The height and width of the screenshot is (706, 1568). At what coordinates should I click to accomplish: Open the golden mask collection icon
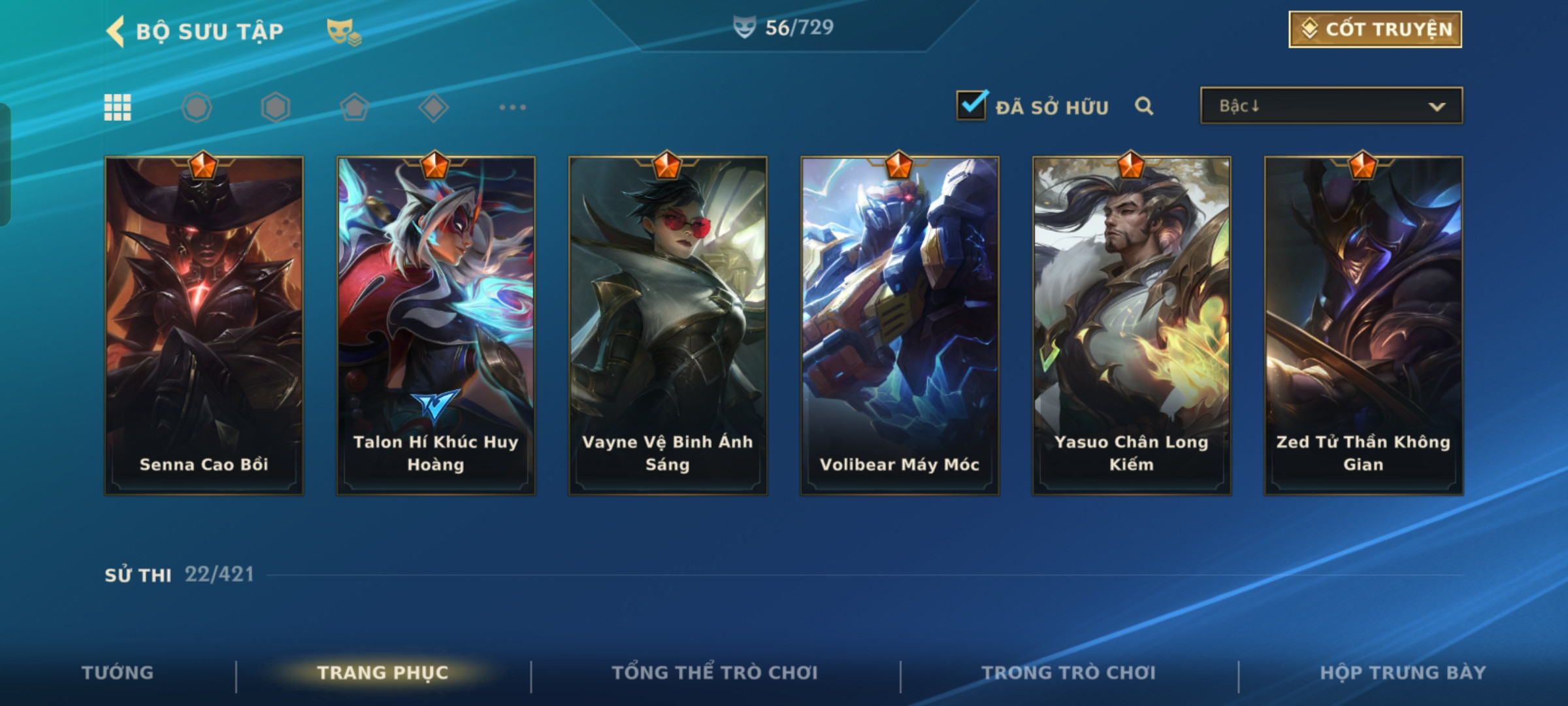pos(344,32)
